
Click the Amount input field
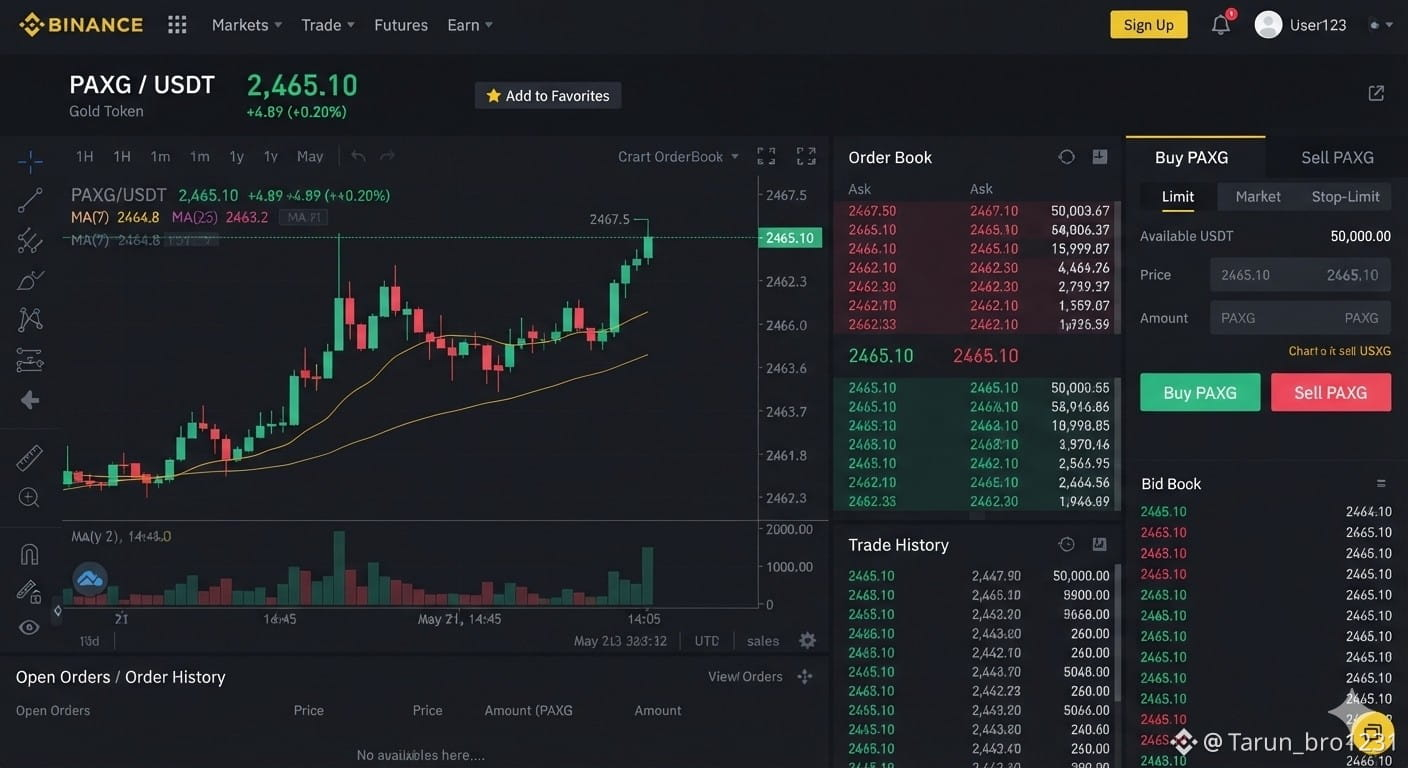[x=1300, y=318]
